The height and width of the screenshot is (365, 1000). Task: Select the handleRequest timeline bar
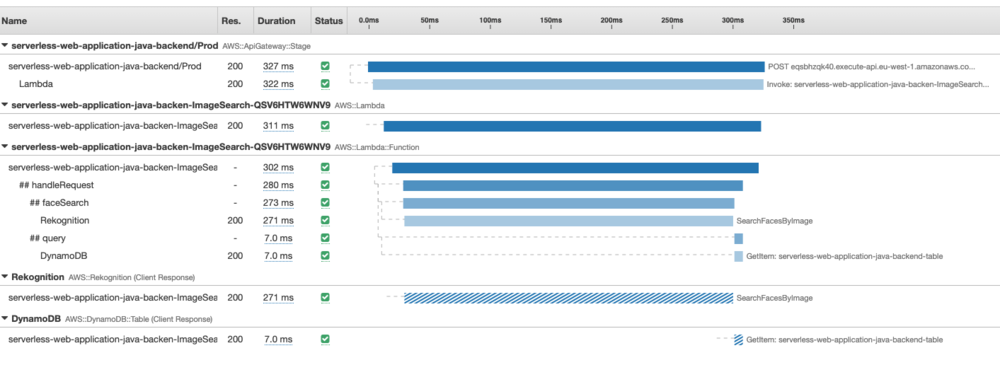[x=573, y=186]
